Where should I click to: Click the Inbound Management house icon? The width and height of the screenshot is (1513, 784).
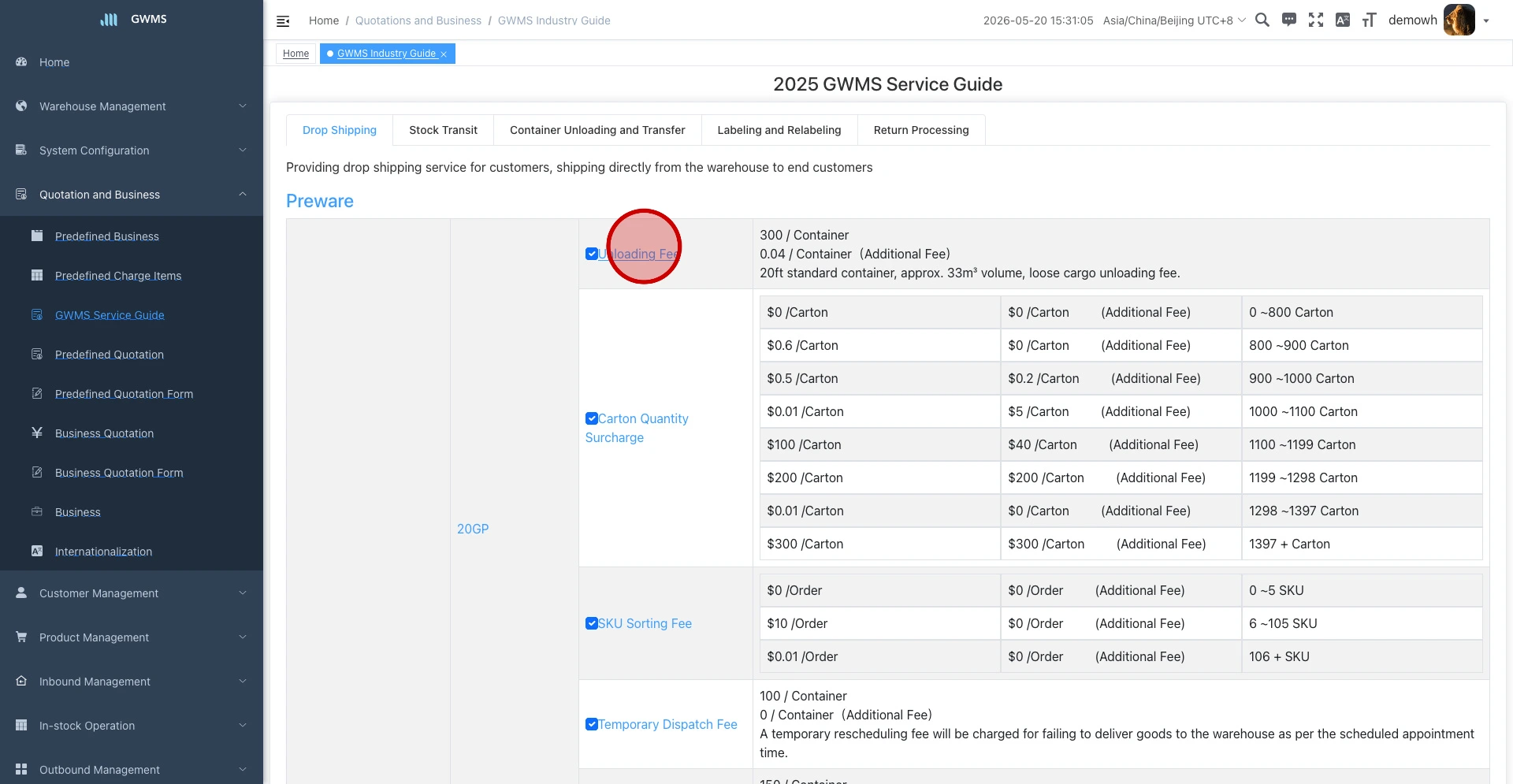pyautogui.click(x=21, y=681)
